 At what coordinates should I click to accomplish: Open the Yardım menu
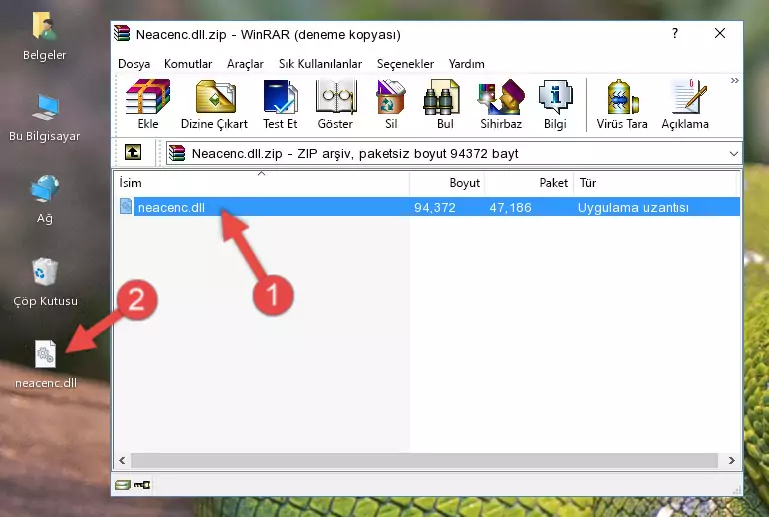(x=466, y=64)
